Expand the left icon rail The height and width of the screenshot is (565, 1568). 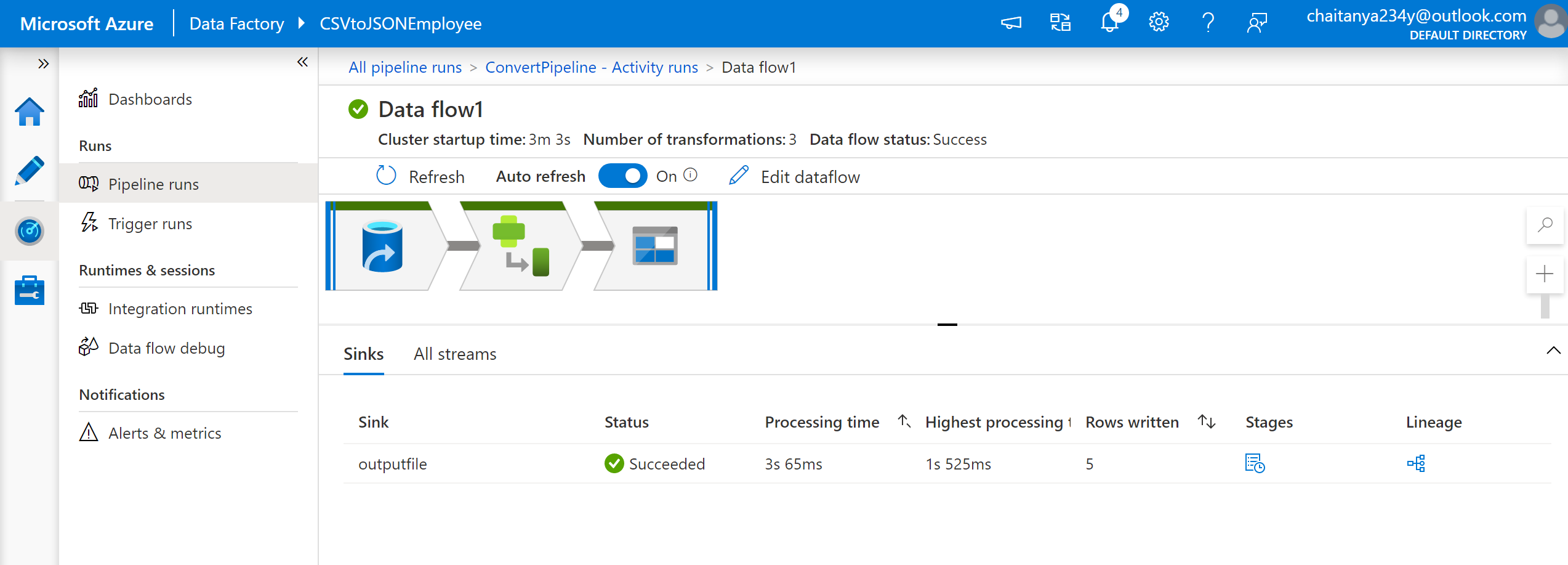43,63
